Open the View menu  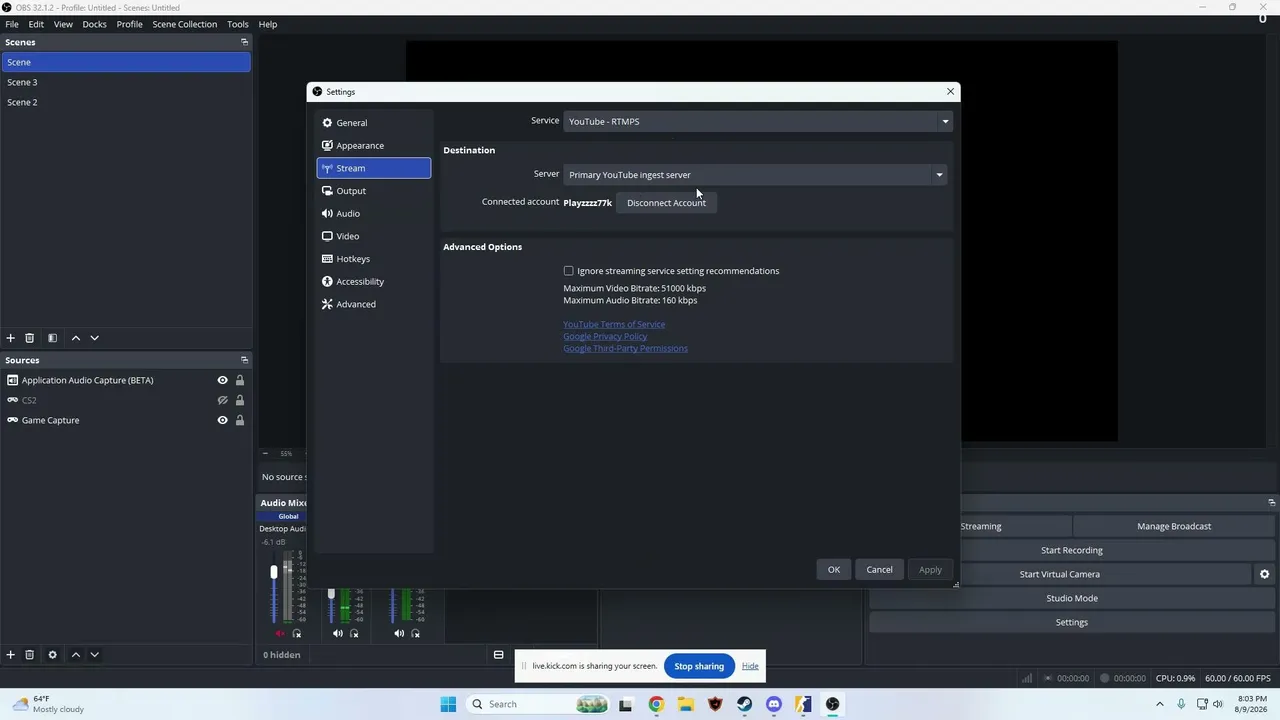point(63,24)
